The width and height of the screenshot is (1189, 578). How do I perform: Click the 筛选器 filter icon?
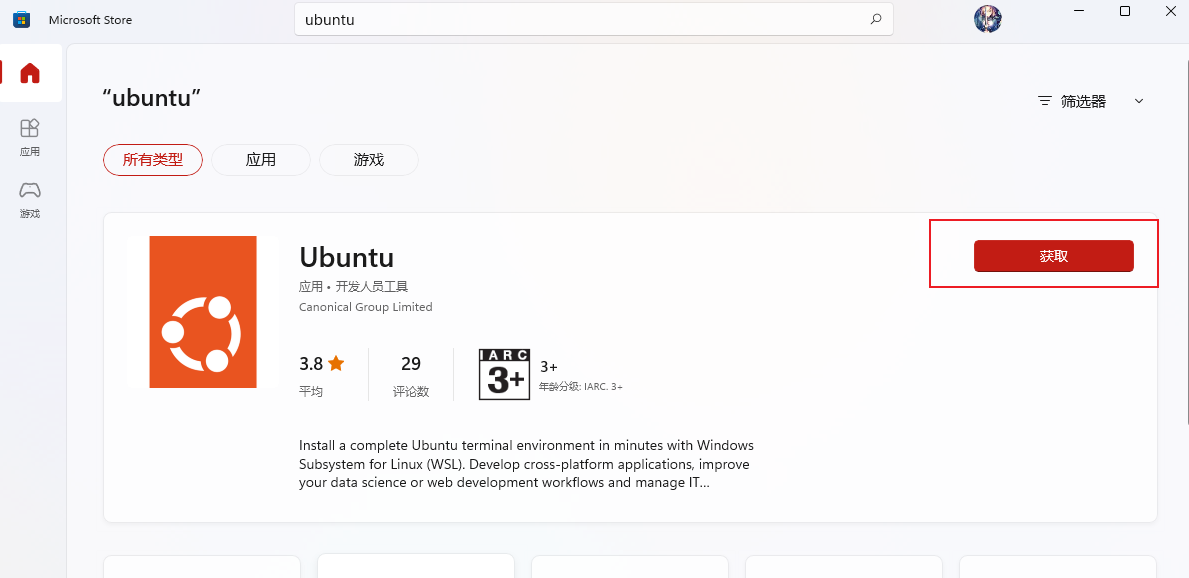click(x=1045, y=101)
